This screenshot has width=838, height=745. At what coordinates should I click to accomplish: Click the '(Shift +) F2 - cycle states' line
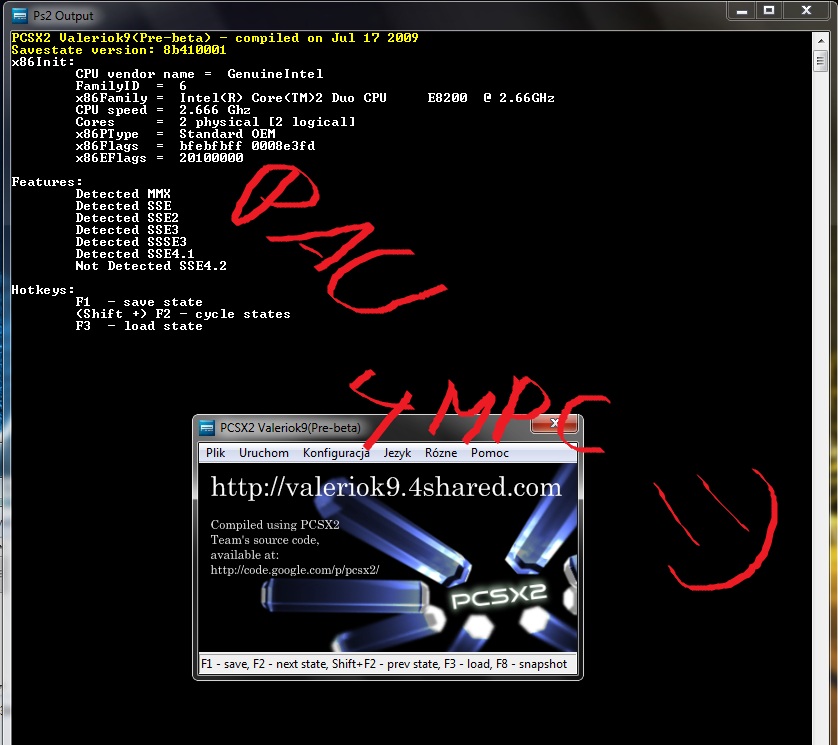point(183,314)
